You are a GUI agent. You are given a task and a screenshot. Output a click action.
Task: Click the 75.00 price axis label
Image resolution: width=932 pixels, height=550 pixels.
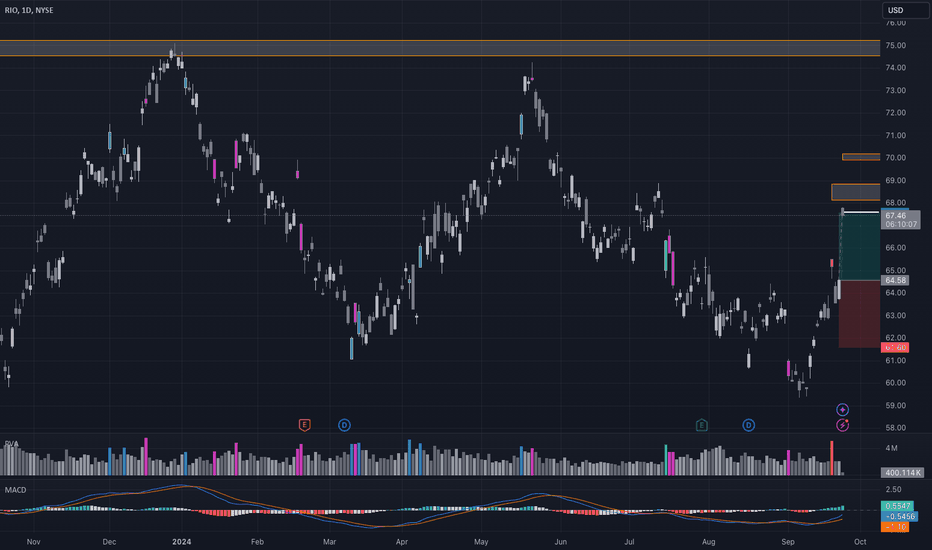[x=896, y=45]
